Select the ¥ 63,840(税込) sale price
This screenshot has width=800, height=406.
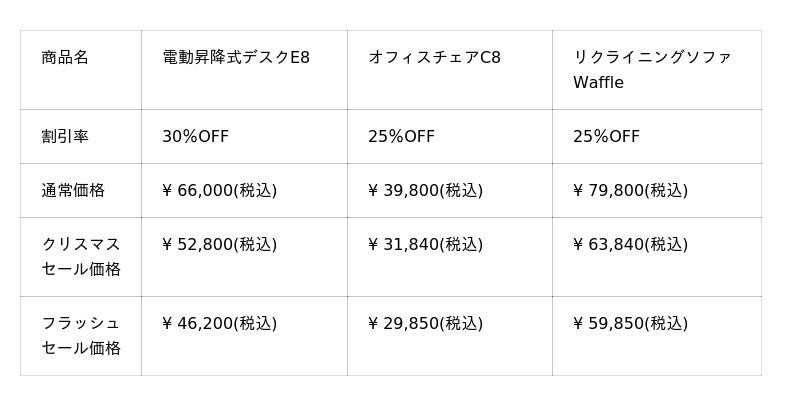coord(631,245)
